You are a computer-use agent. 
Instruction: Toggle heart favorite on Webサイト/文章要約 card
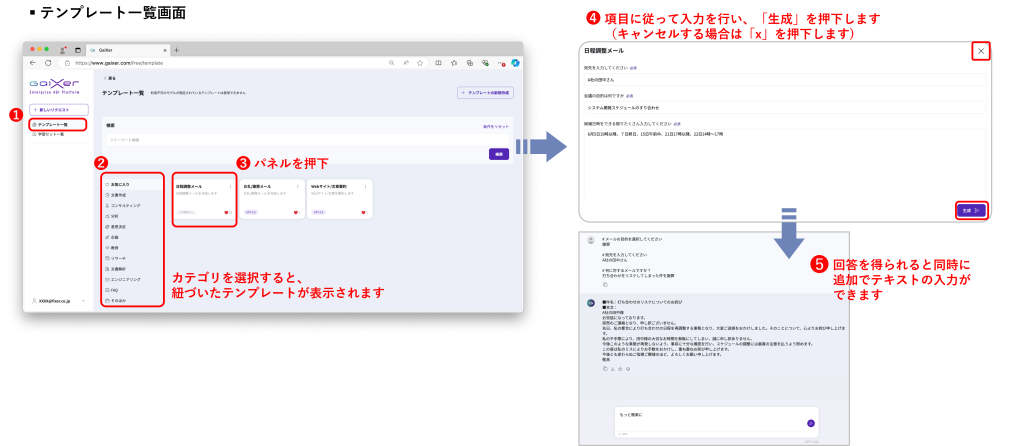[366, 212]
